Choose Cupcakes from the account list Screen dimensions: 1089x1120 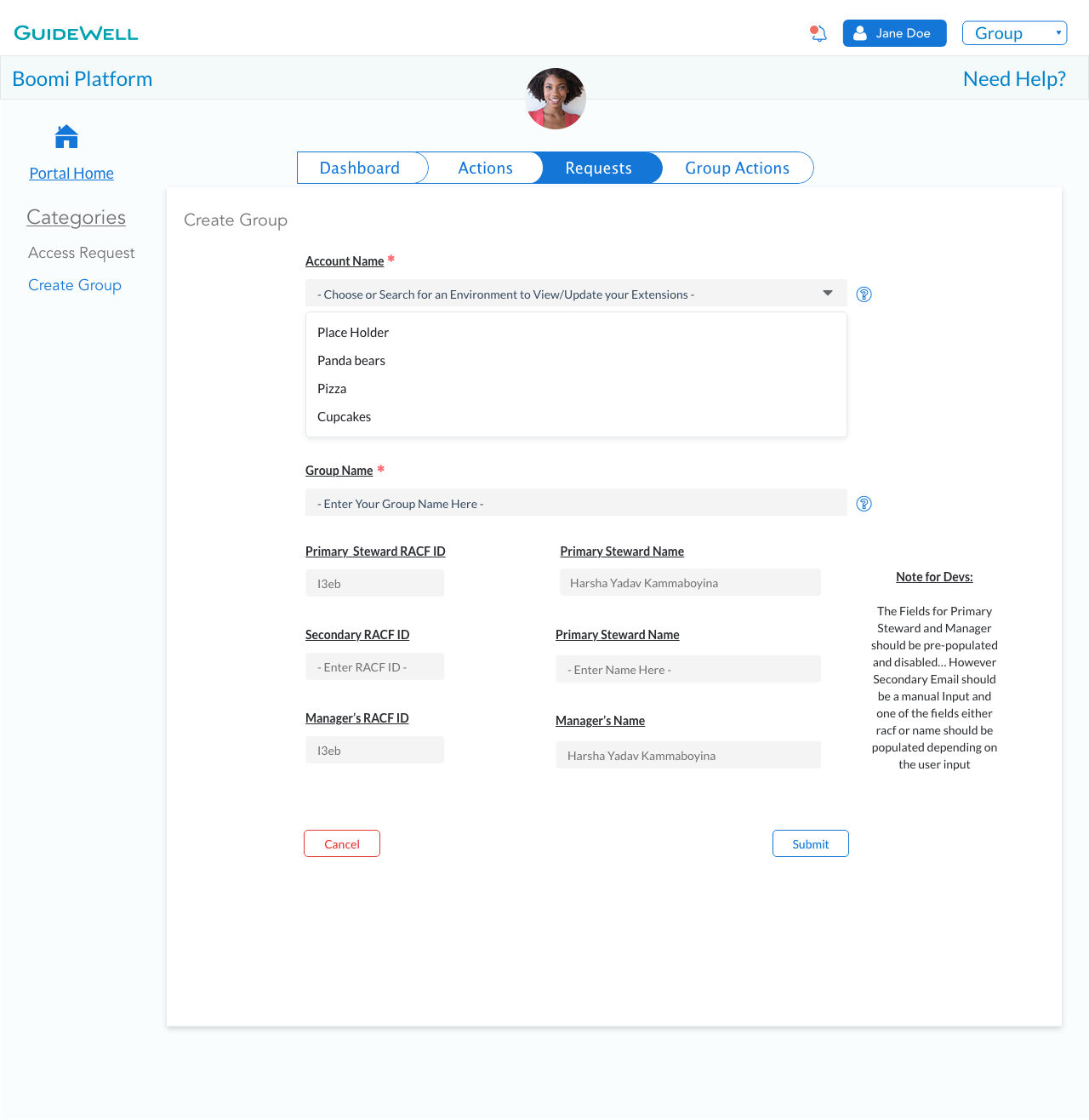576,417
